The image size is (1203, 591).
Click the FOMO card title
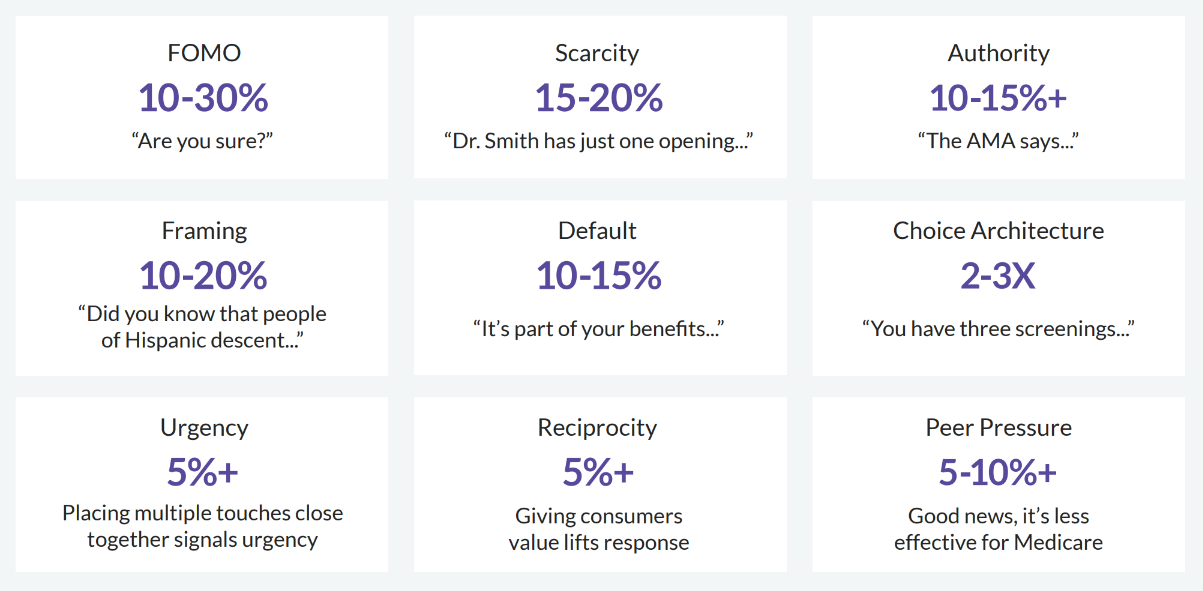pyautogui.click(x=204, y=53)
